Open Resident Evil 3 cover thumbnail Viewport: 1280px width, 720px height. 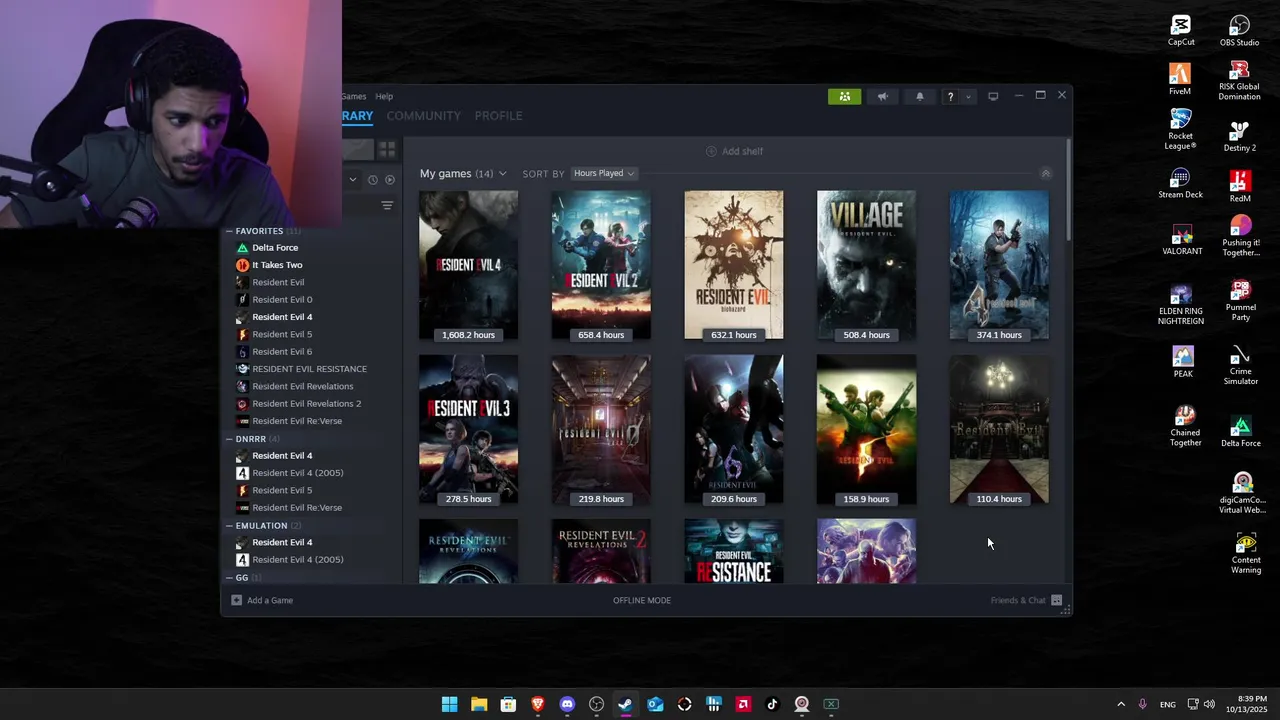pyautogui.click(x=468, y=430)
